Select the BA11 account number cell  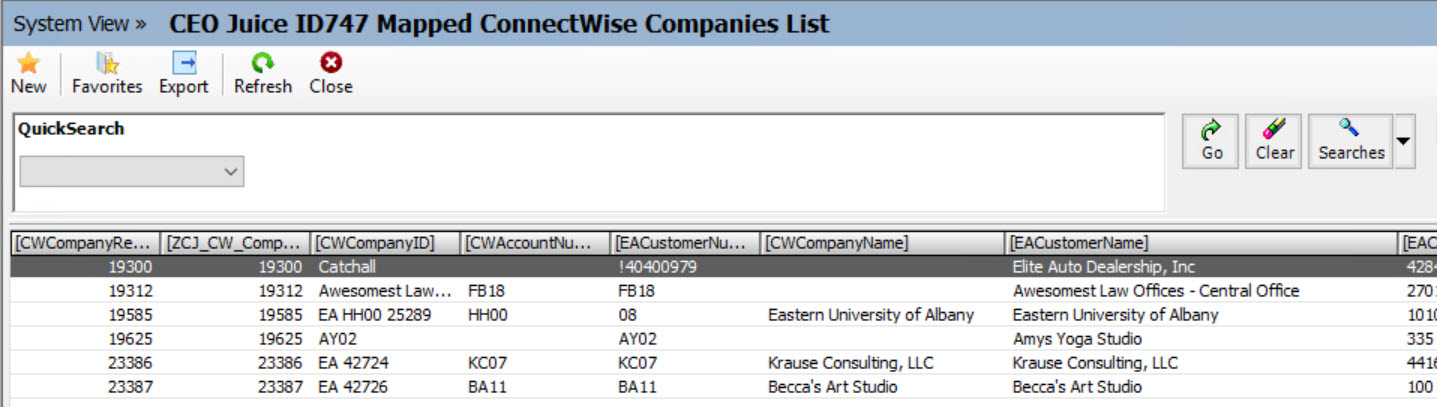pos(536,387)
